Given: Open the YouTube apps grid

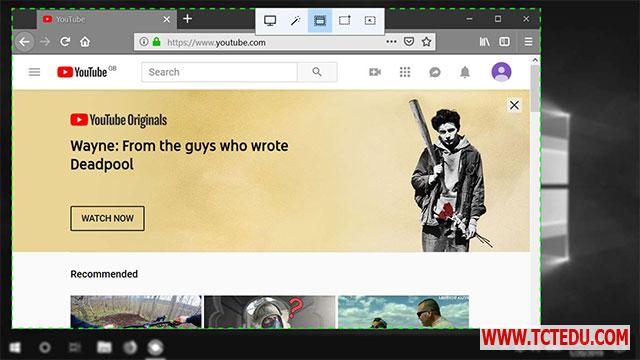Looking at the screenshot, I should [x=405, y=72].
